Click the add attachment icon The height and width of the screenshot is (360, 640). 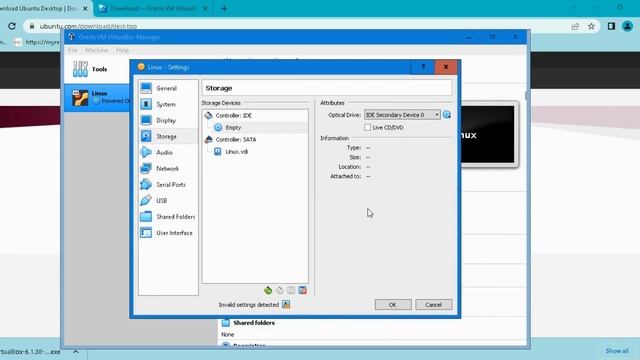[291, 290]
